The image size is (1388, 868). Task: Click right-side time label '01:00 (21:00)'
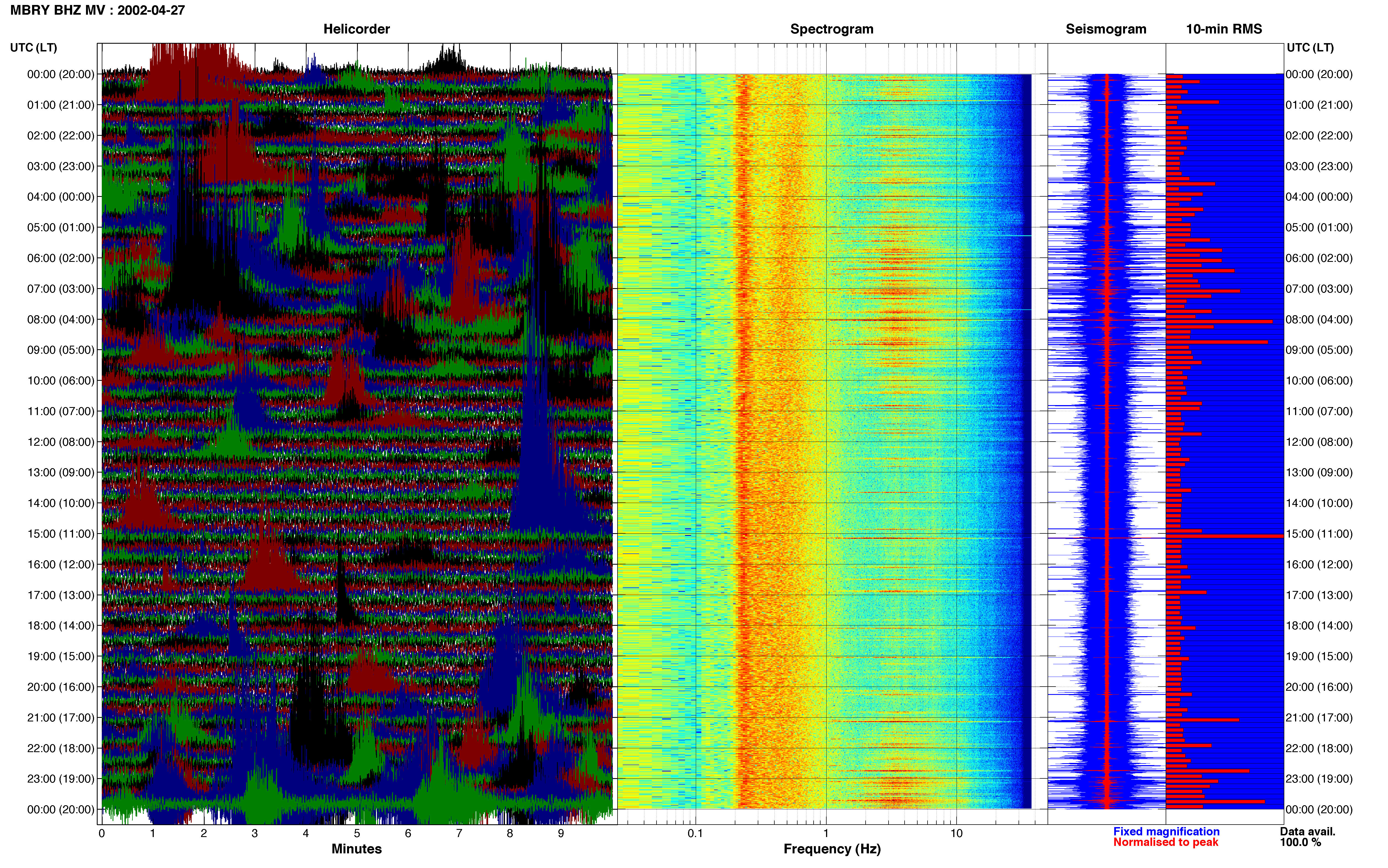pyautogui.click(x=1319, y=105)
